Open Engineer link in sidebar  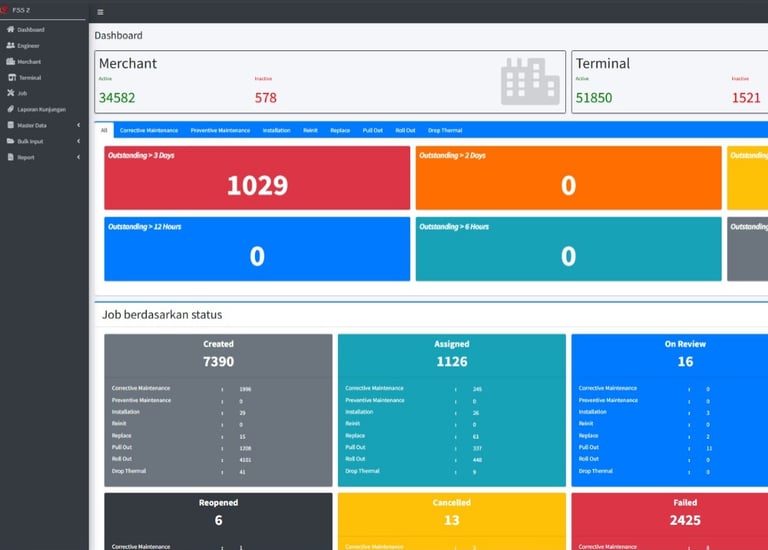tap(28, 46)
